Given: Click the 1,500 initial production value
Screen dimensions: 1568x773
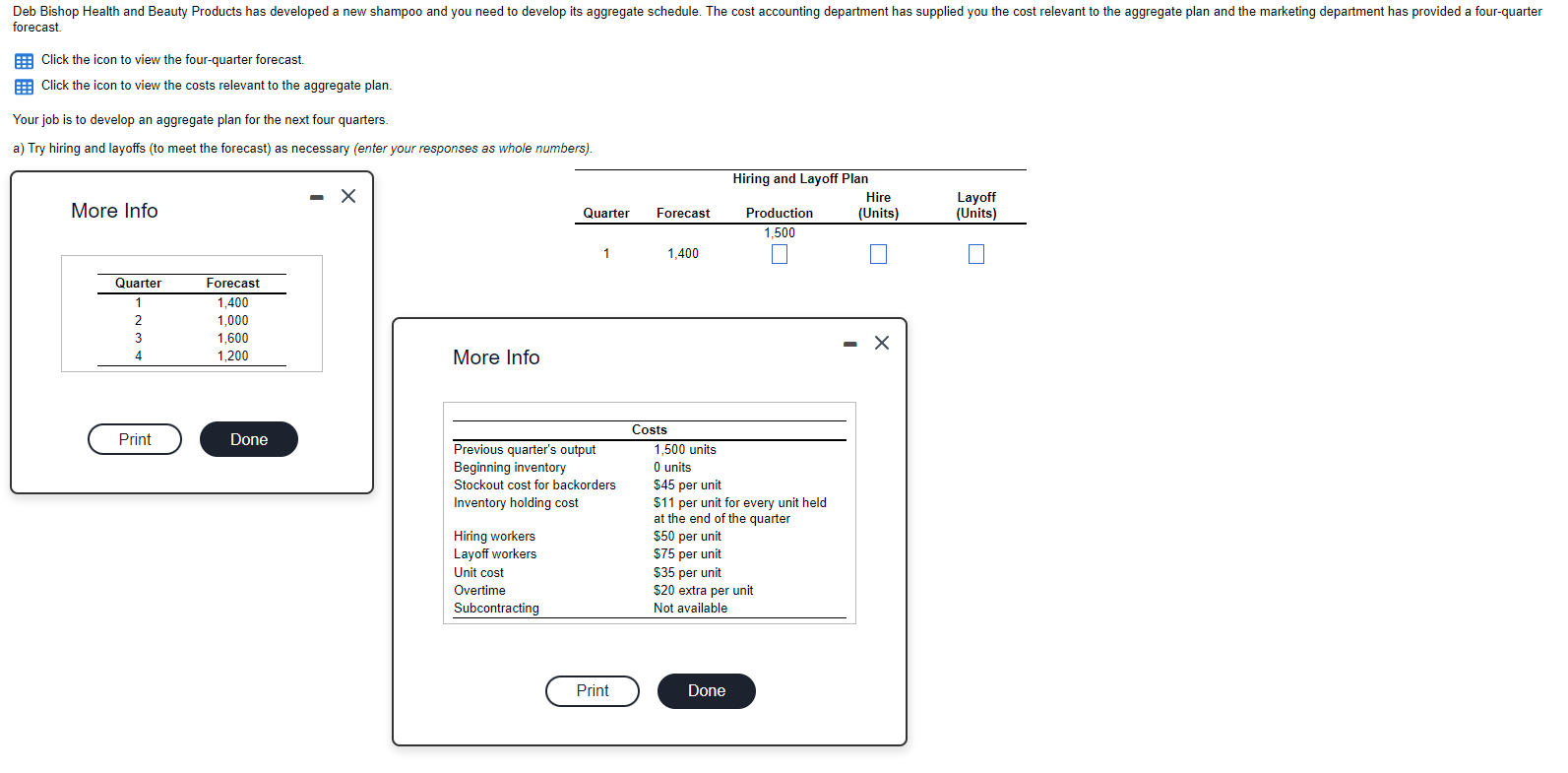Looking at the screenshot, I should (x=780, y=233).
